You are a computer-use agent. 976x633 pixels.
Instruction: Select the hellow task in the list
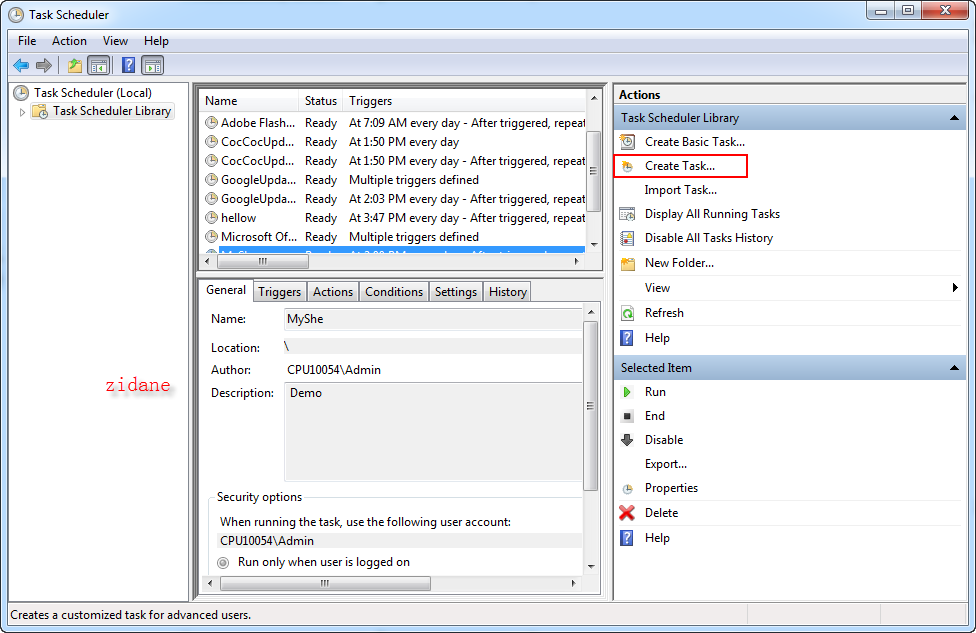coord(232,217)
